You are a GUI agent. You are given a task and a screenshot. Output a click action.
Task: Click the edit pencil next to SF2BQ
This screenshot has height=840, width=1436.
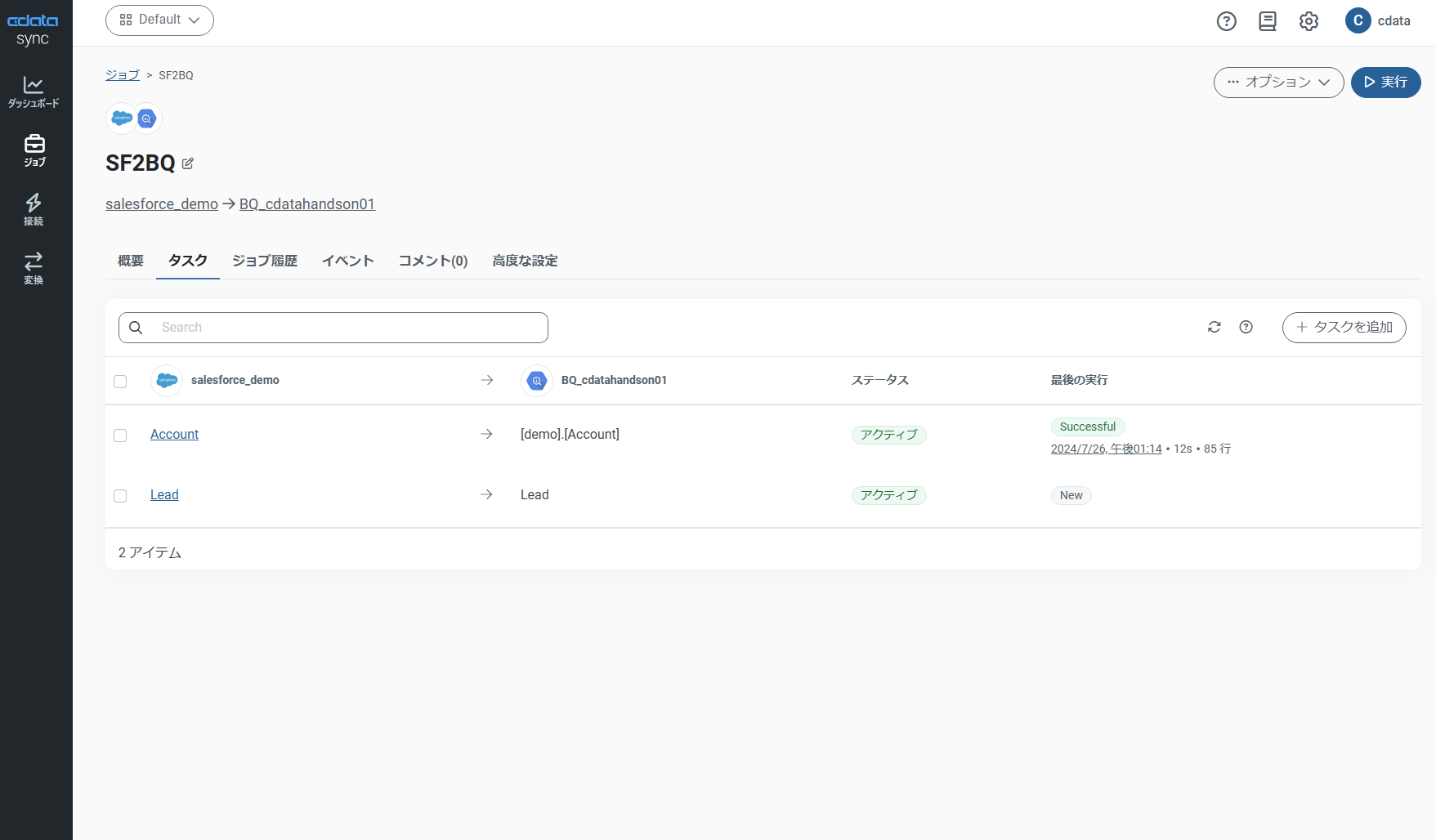tap(188, 163)
